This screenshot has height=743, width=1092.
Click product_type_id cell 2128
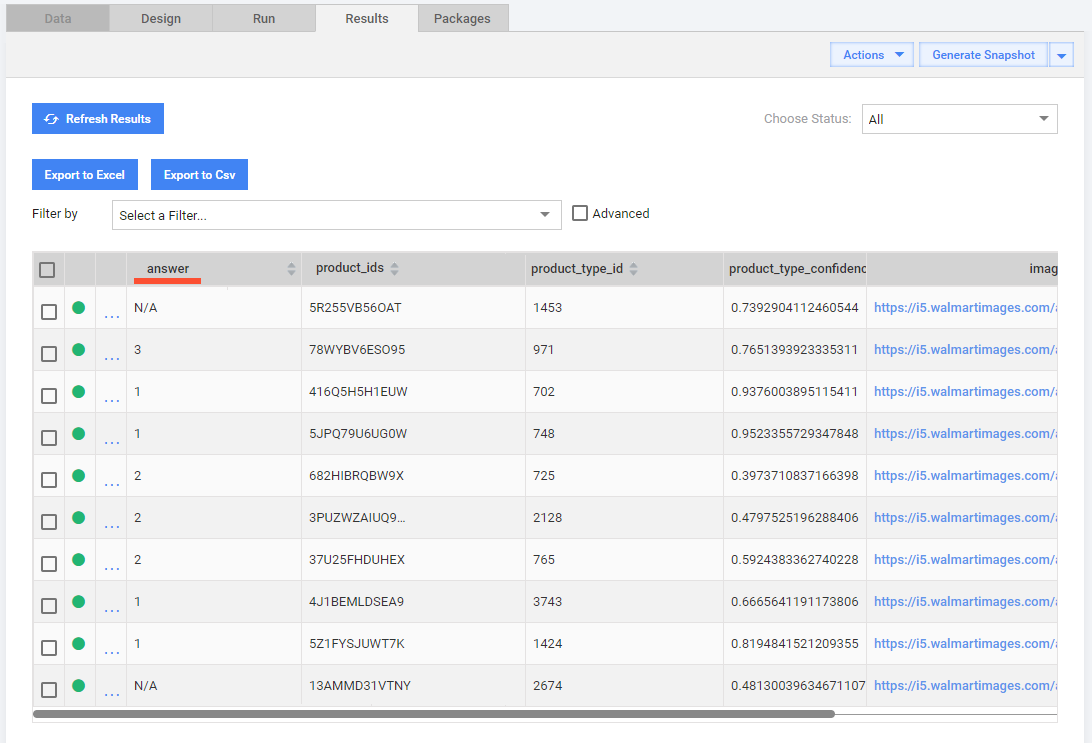(x=547, y=518)
